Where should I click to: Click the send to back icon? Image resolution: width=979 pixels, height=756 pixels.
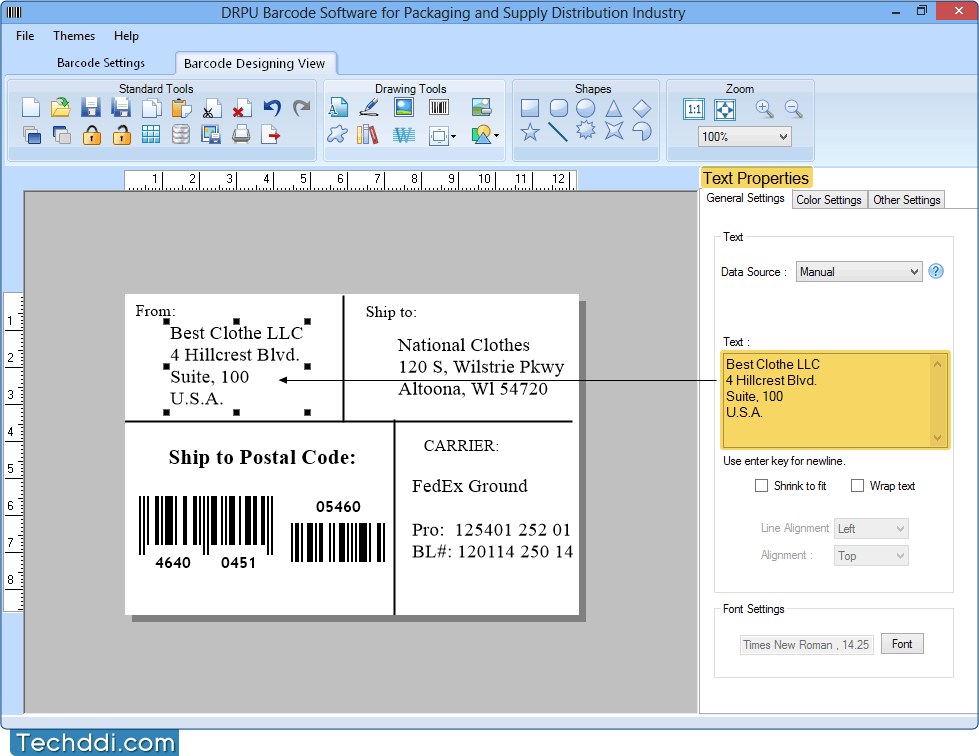(x=61, y=135)
